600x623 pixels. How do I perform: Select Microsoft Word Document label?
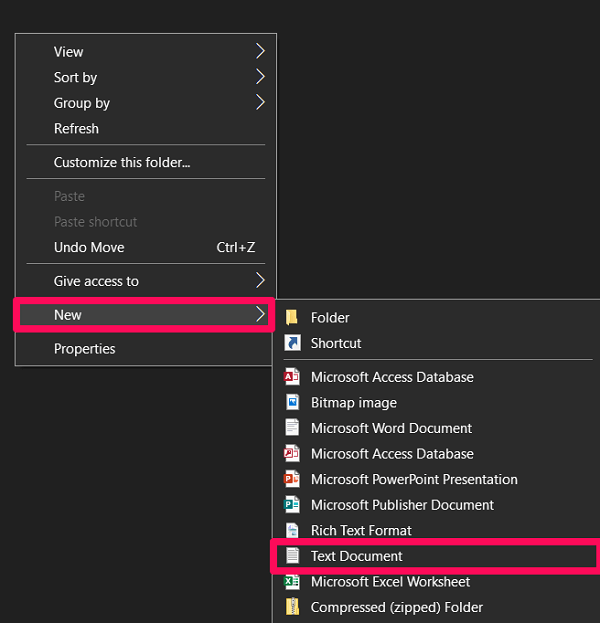(x=391, y=428)
